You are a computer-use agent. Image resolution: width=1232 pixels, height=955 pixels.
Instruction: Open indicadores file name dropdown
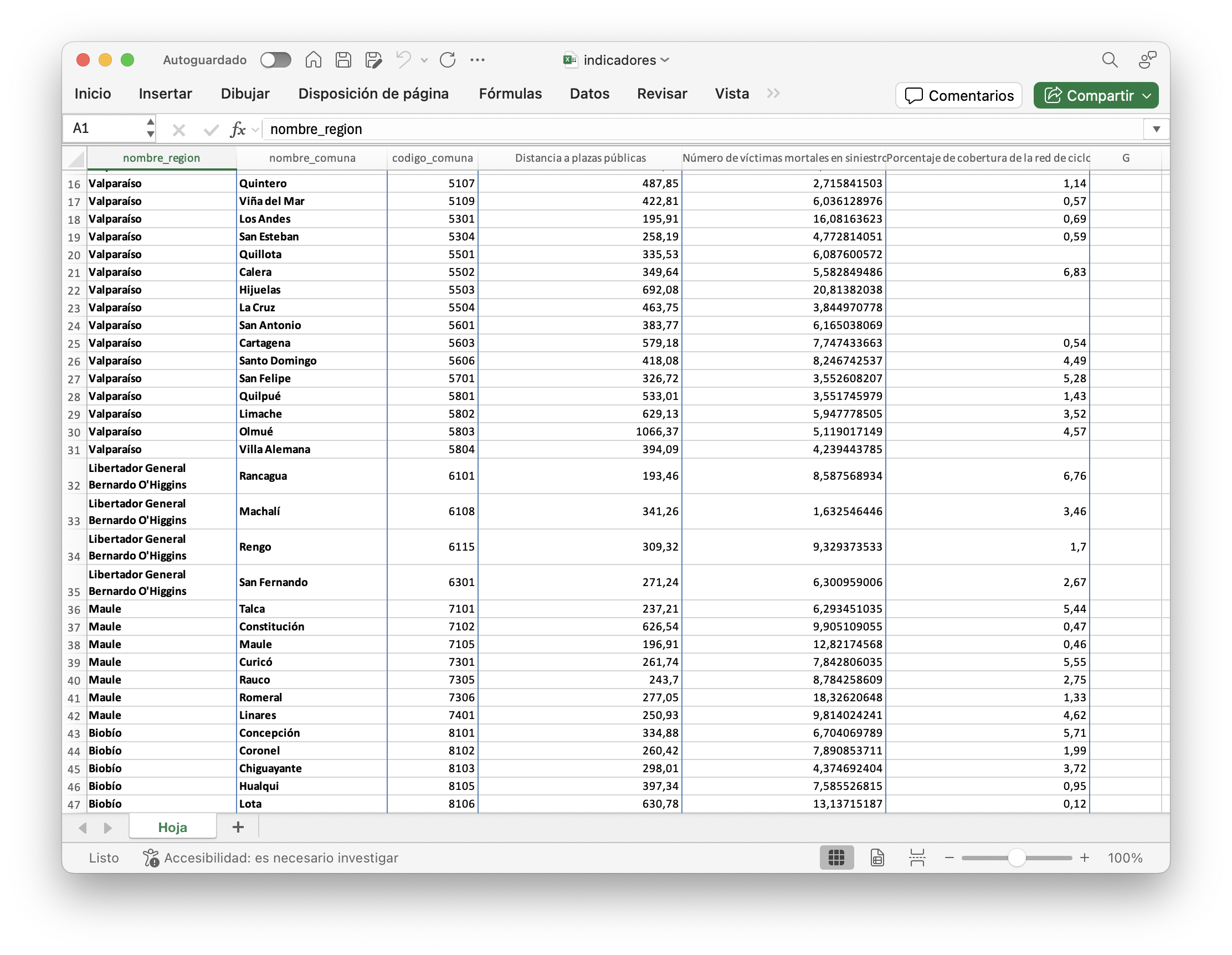coord(665,60)
